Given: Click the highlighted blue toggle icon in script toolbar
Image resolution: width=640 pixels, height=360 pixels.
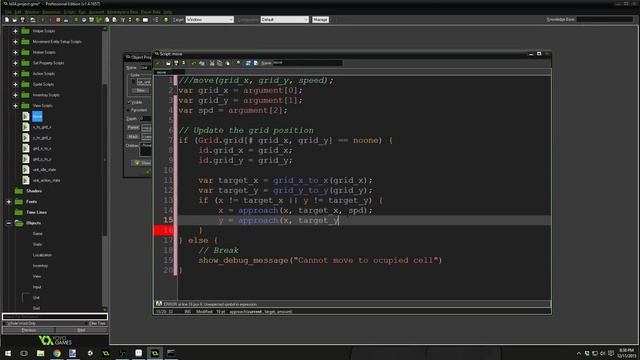Looking at the screenshot, I should (x=247, y=63).
